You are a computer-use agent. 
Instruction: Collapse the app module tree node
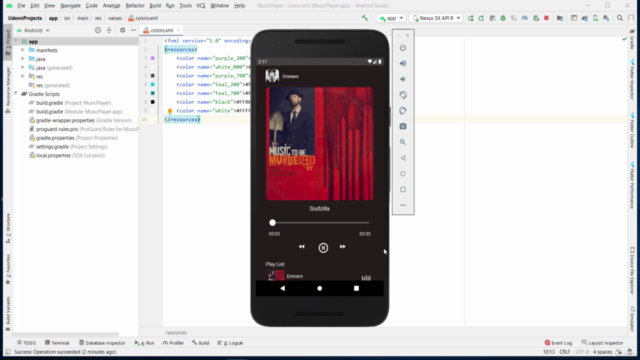tap(16, 41)
